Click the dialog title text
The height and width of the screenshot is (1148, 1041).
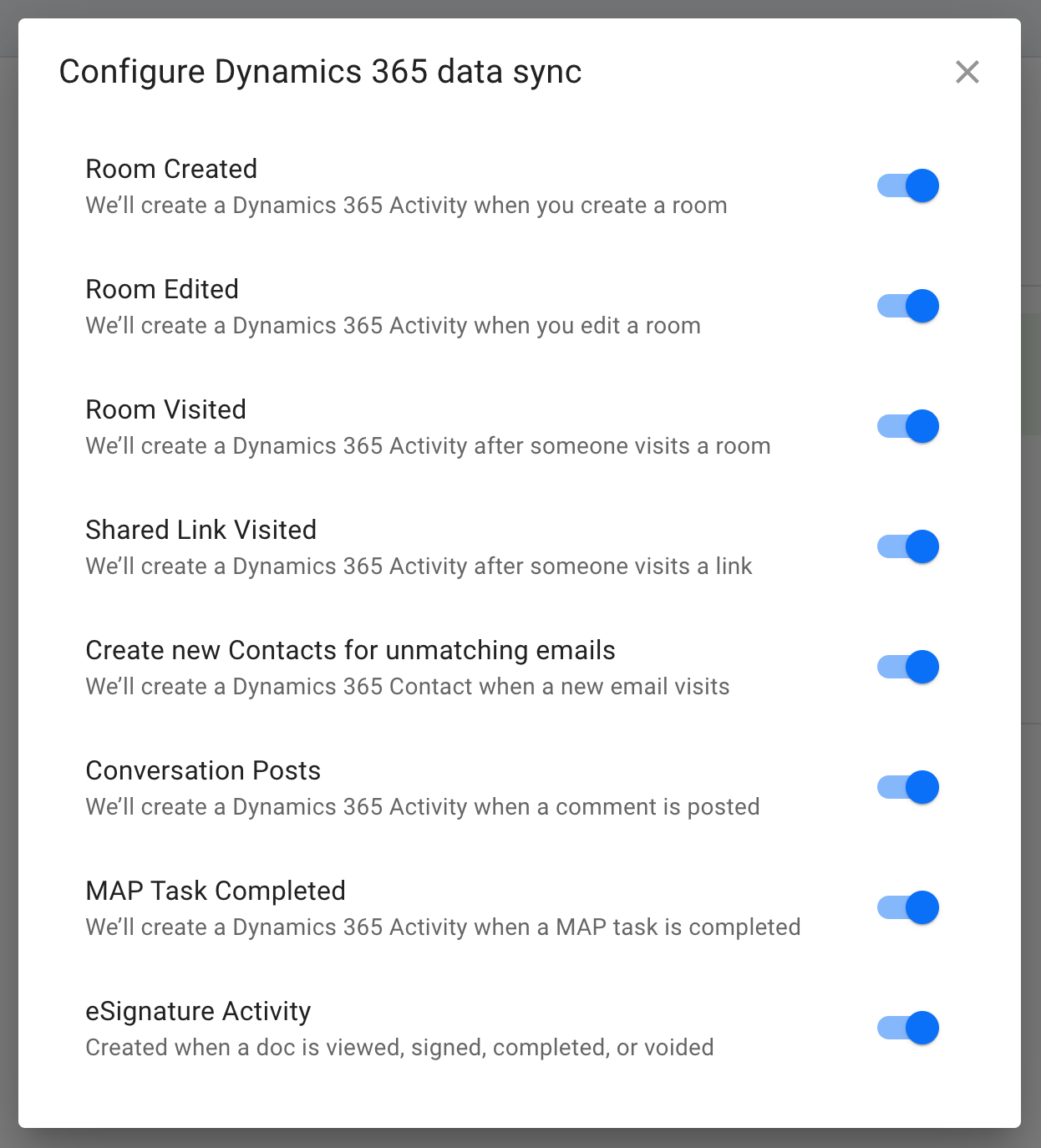coord(320,72)
